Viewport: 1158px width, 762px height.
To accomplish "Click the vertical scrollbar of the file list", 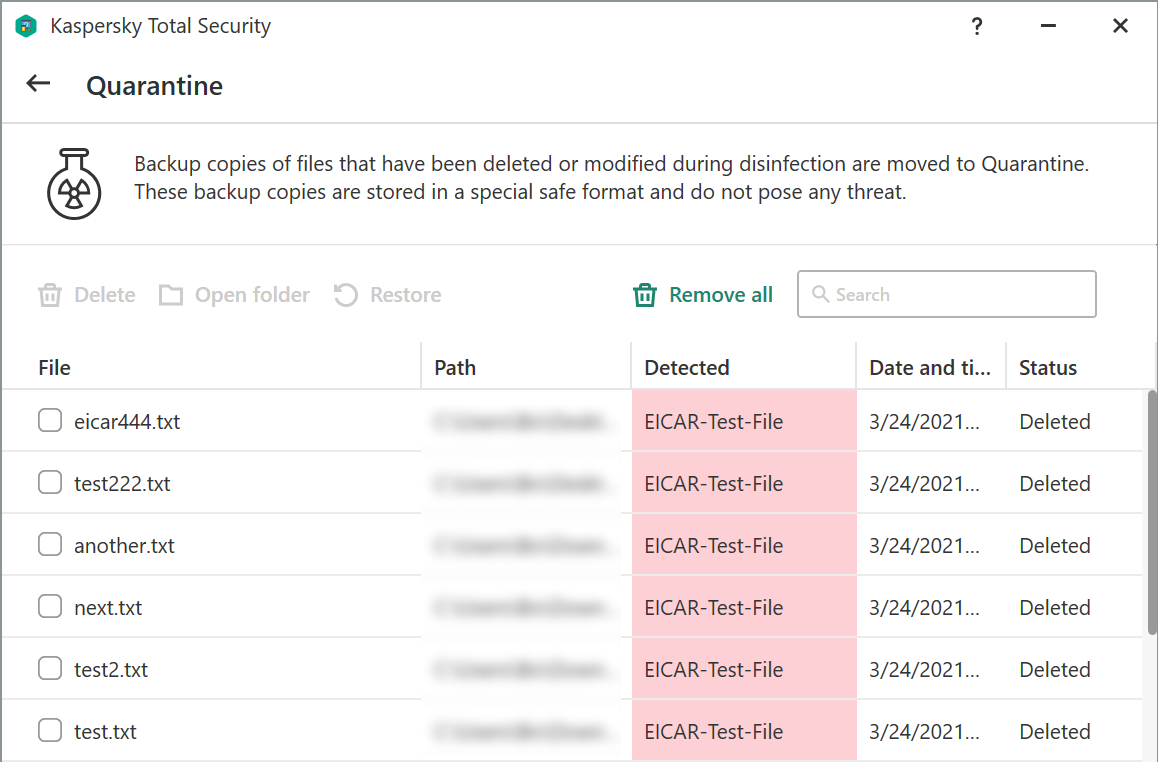I will coord(1152,510).
